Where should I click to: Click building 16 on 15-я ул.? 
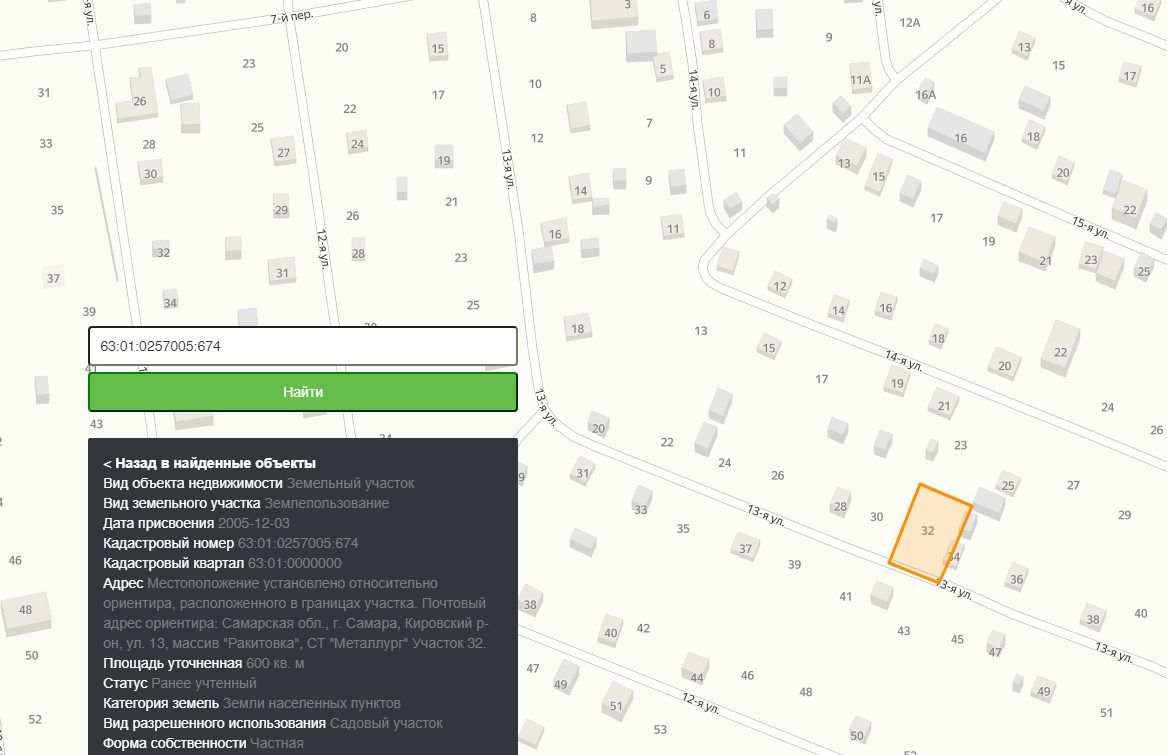click(x=961, y=135)
